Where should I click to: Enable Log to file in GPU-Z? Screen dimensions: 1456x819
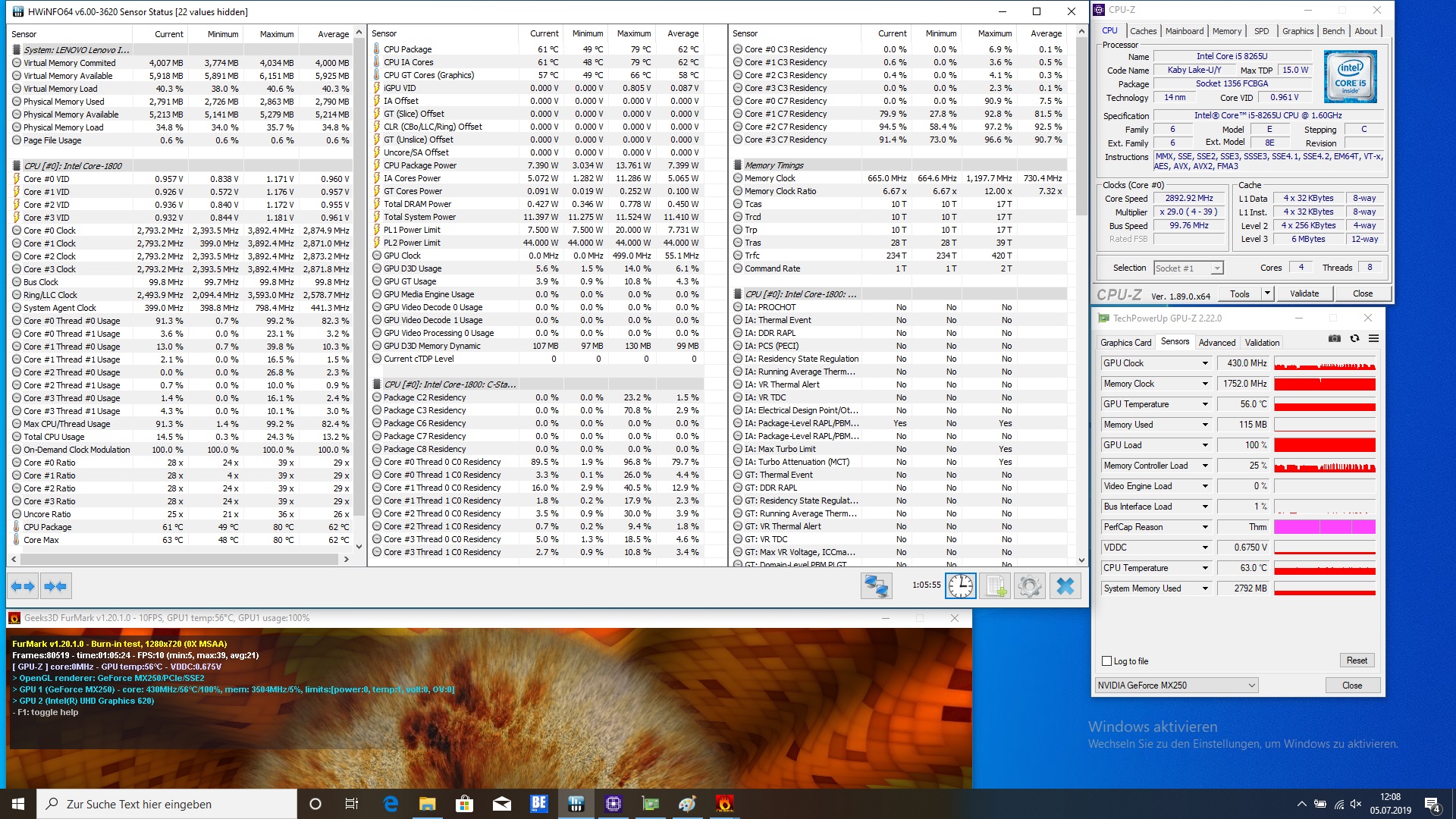click(x=1107, y=661)
